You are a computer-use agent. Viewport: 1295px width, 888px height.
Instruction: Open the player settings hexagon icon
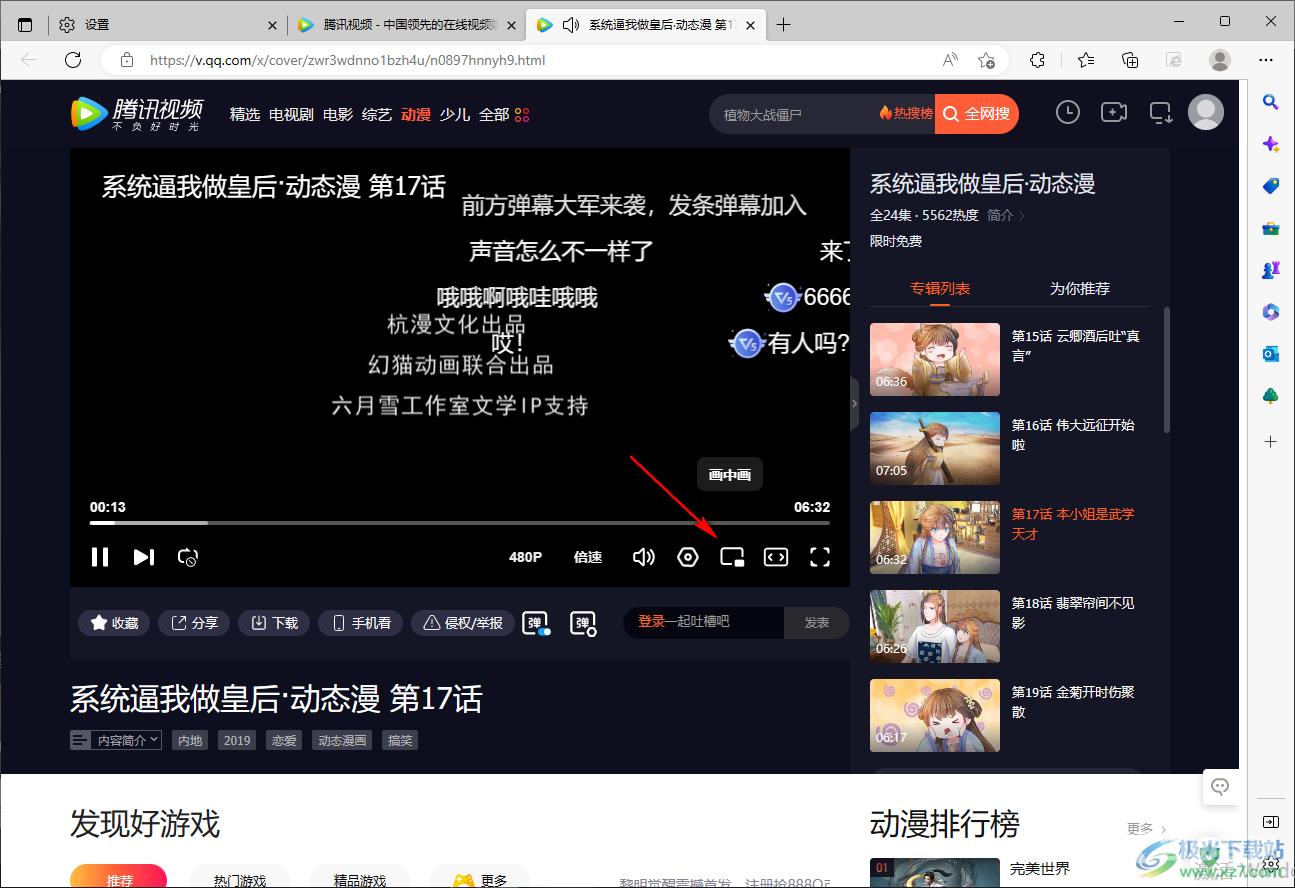pyautogui.click(x=688, y=557)
